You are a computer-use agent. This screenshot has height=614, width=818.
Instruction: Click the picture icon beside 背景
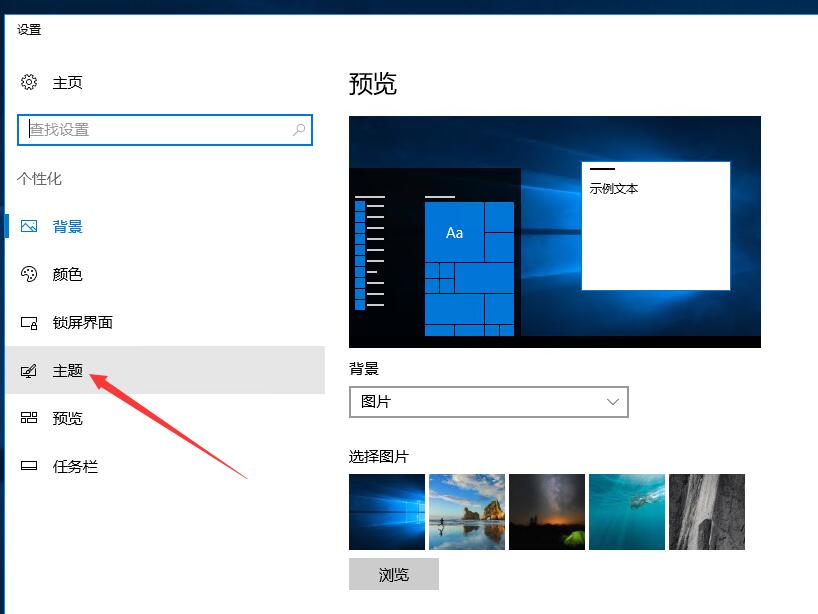click(29, 227)
